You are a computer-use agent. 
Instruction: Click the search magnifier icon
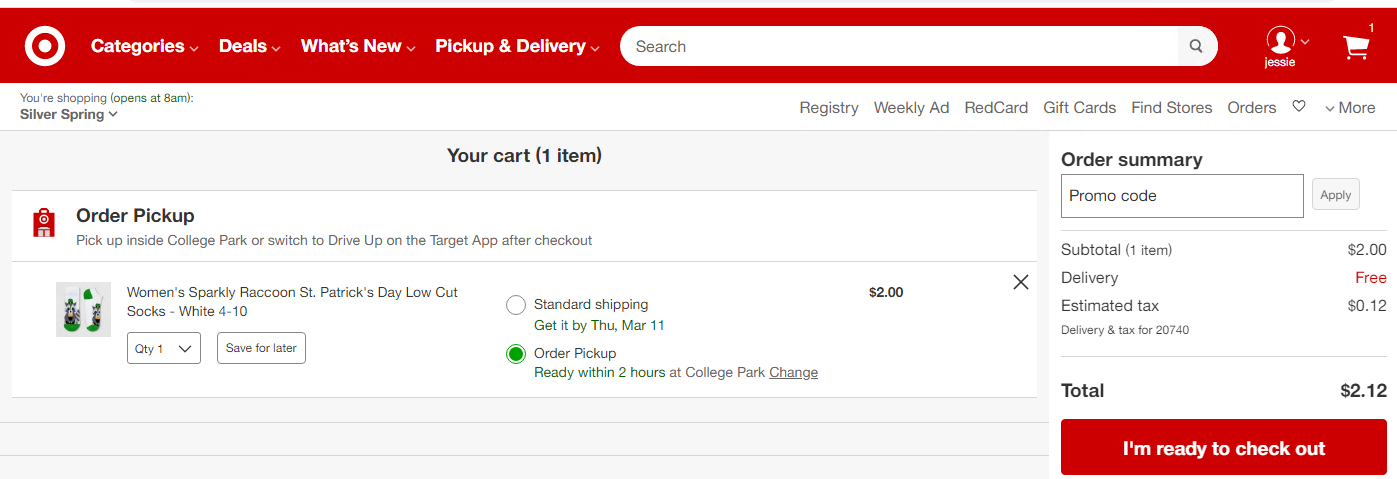[1196, 46]
